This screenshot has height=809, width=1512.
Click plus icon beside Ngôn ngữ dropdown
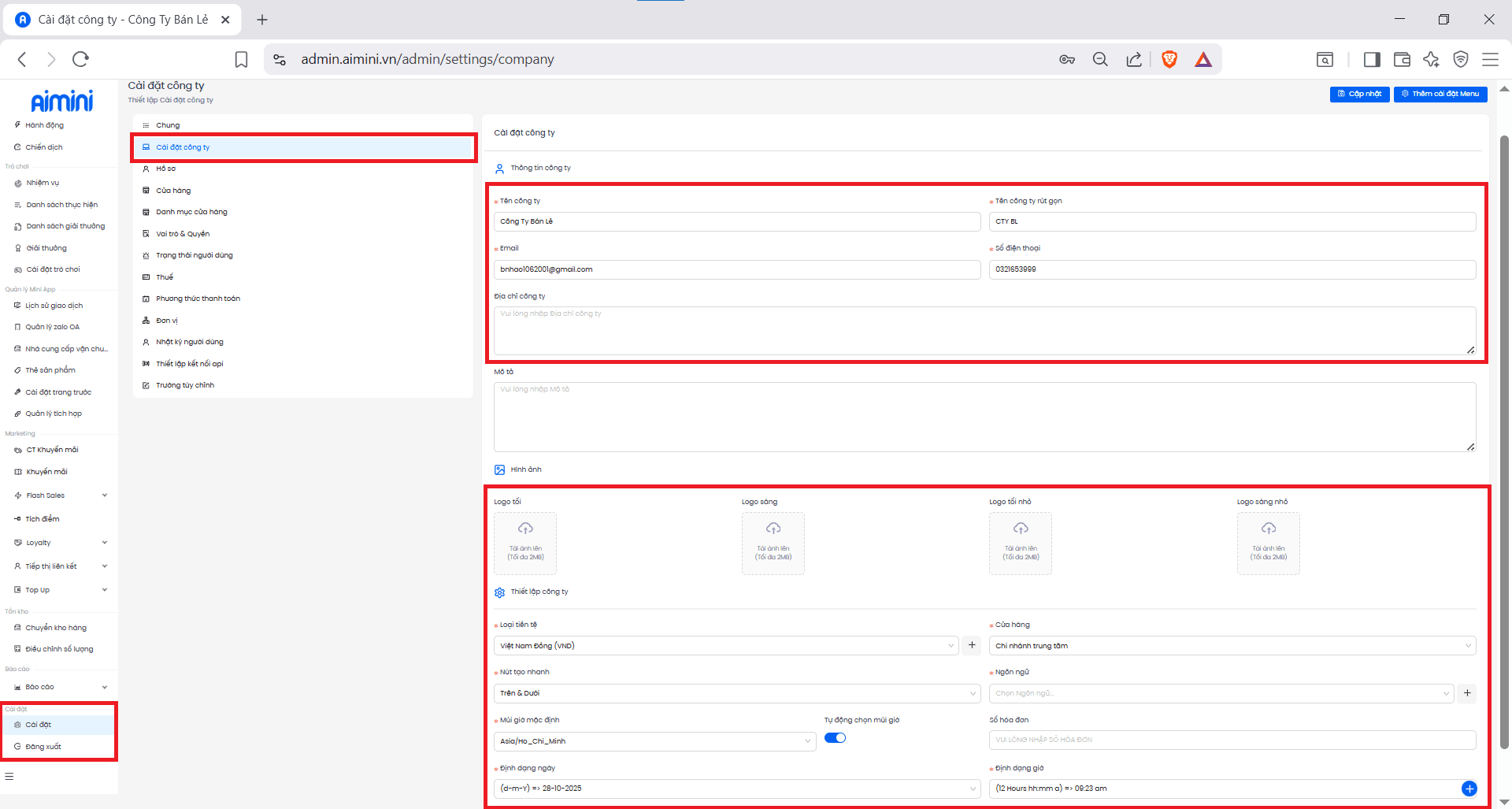[x=1467, y=693]
